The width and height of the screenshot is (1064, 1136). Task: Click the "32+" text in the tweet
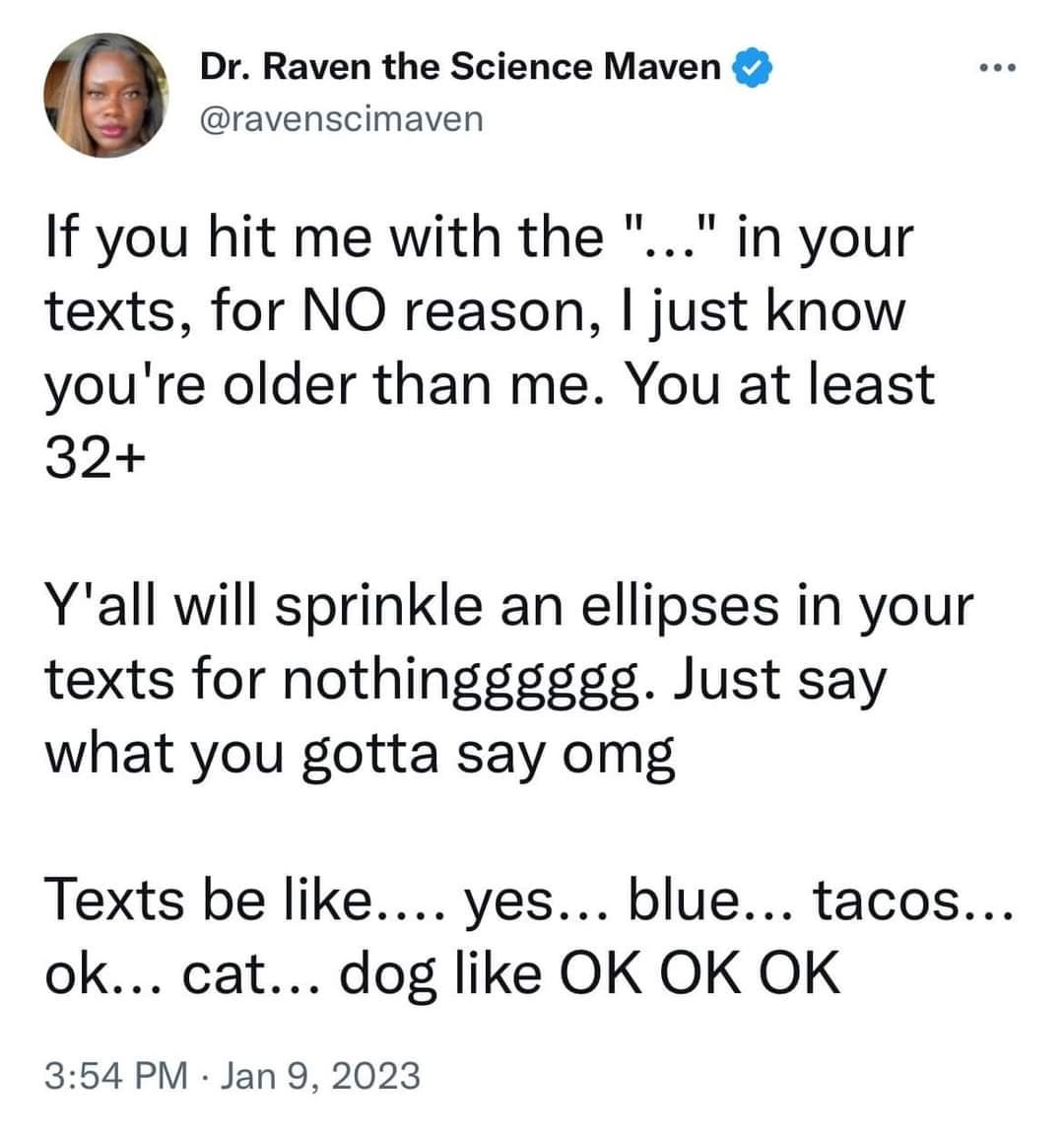click(96, 456)
